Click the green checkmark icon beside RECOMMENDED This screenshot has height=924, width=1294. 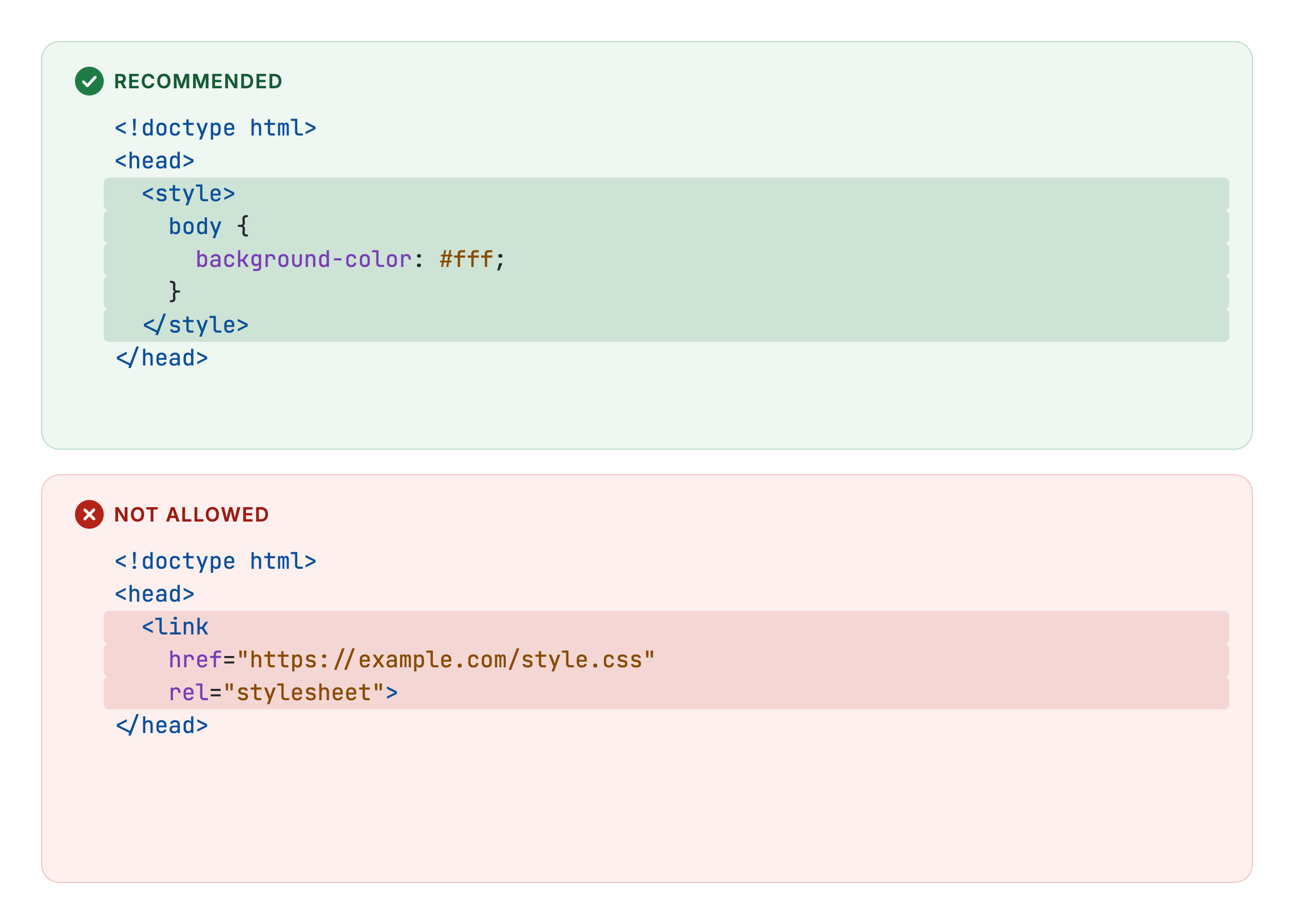click(89, 81)
